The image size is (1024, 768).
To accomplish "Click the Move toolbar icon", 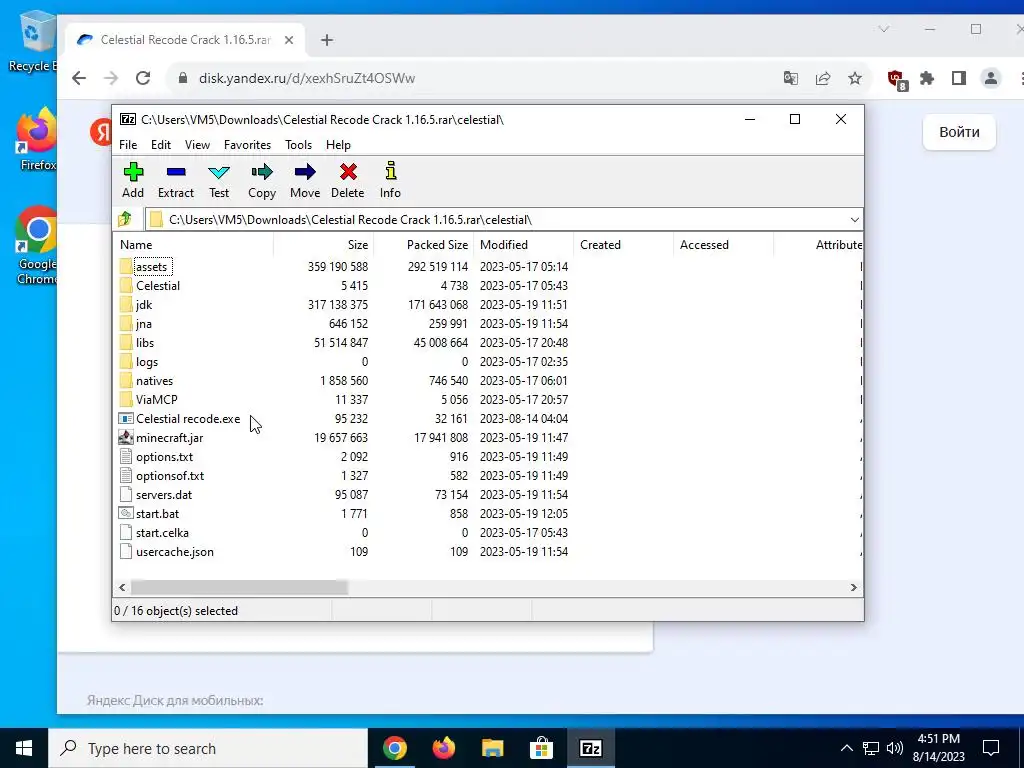I will [305, 172].
